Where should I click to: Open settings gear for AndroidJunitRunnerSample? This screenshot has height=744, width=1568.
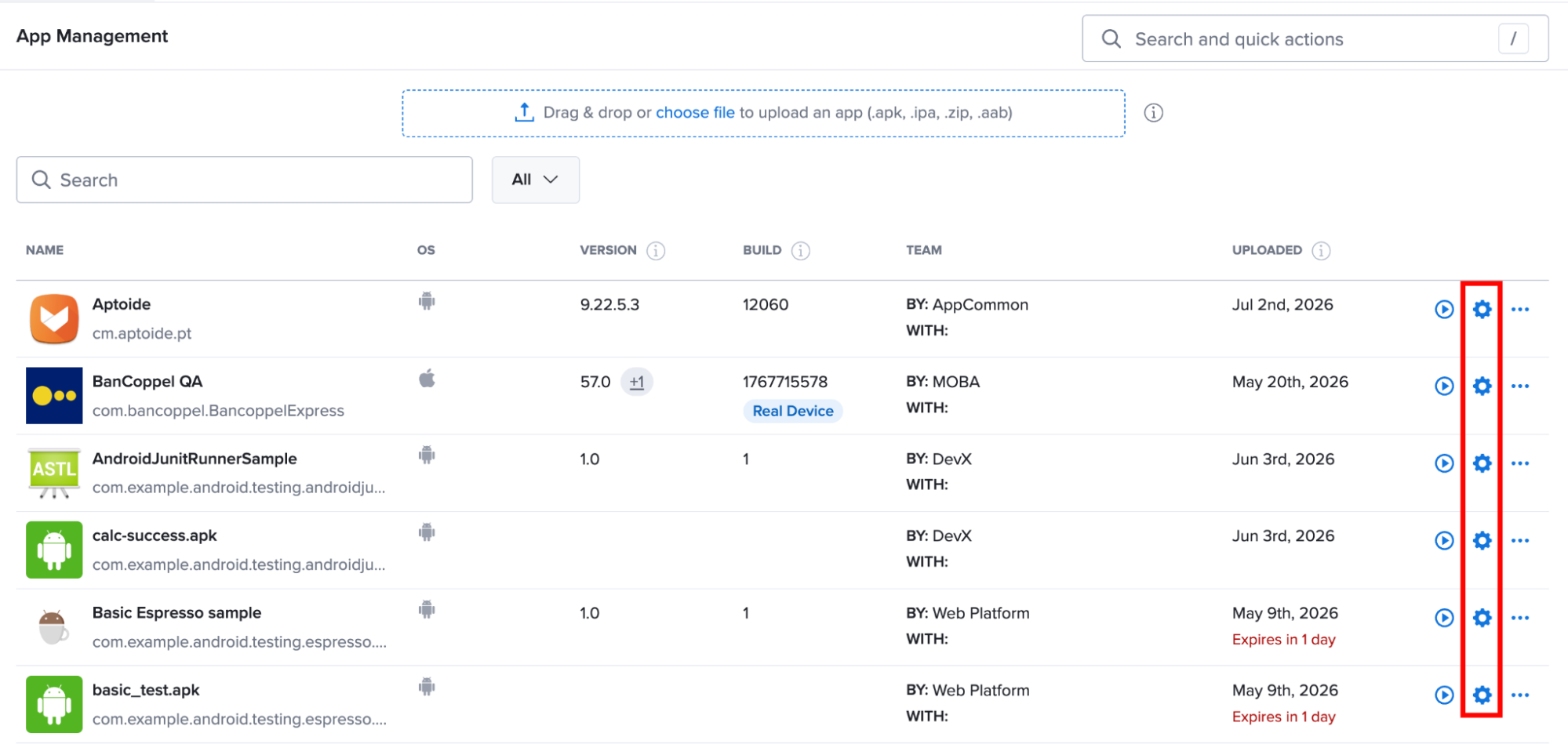coord(1482,463)
